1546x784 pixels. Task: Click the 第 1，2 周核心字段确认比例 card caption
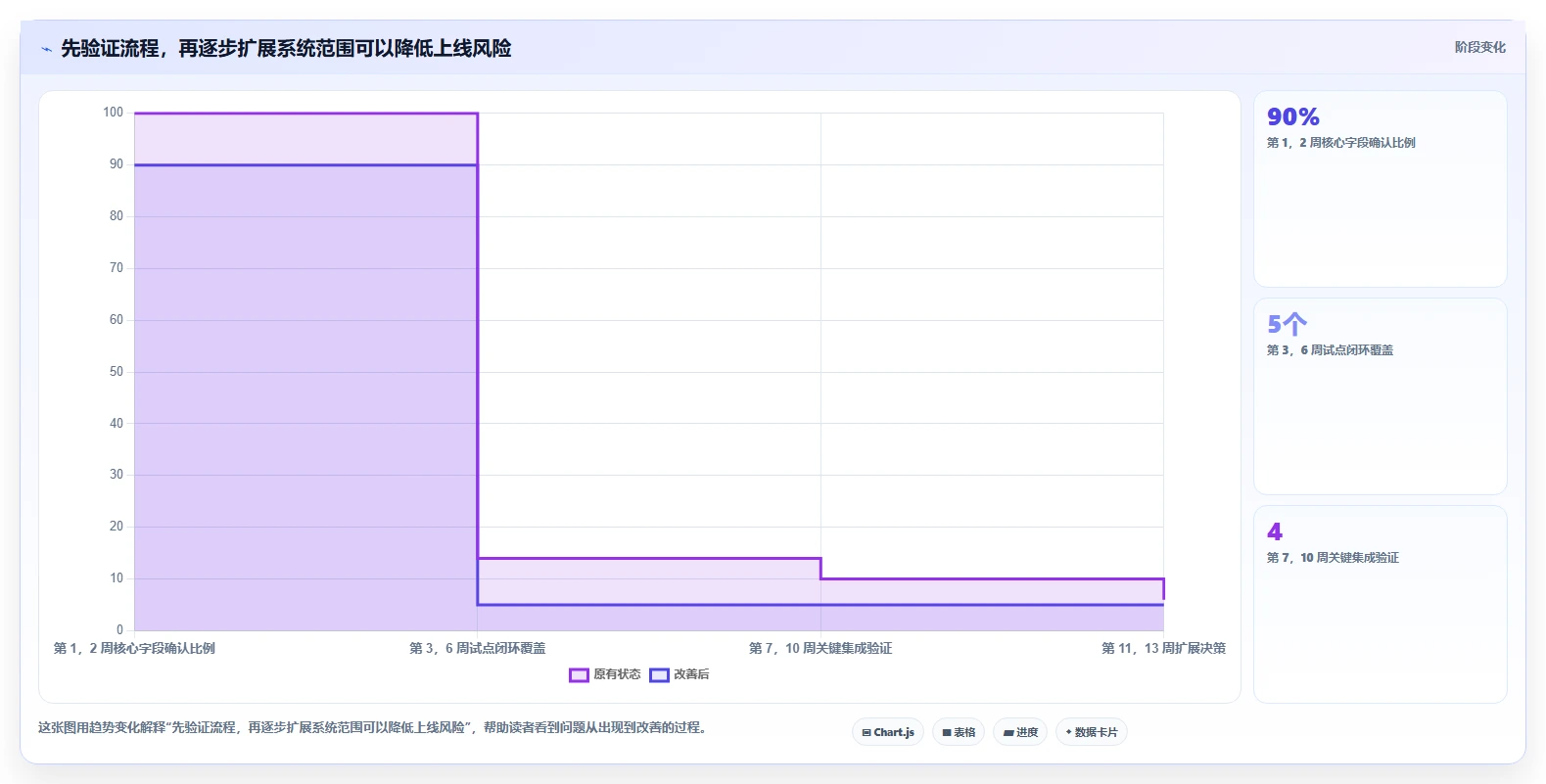click(1340, 143)
